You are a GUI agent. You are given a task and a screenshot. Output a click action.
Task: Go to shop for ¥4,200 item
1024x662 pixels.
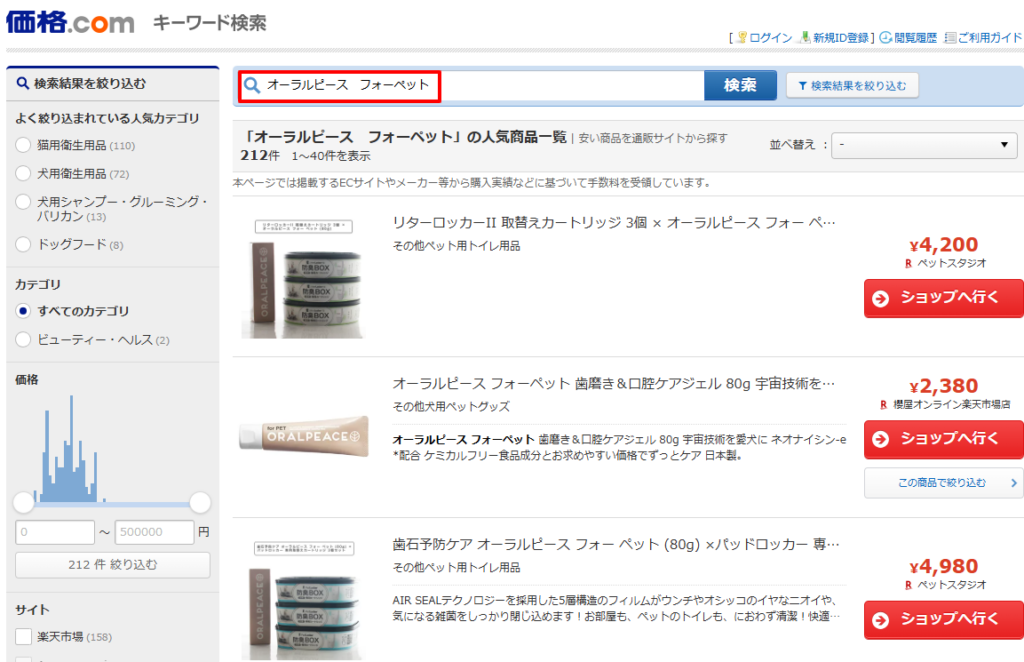944,298
